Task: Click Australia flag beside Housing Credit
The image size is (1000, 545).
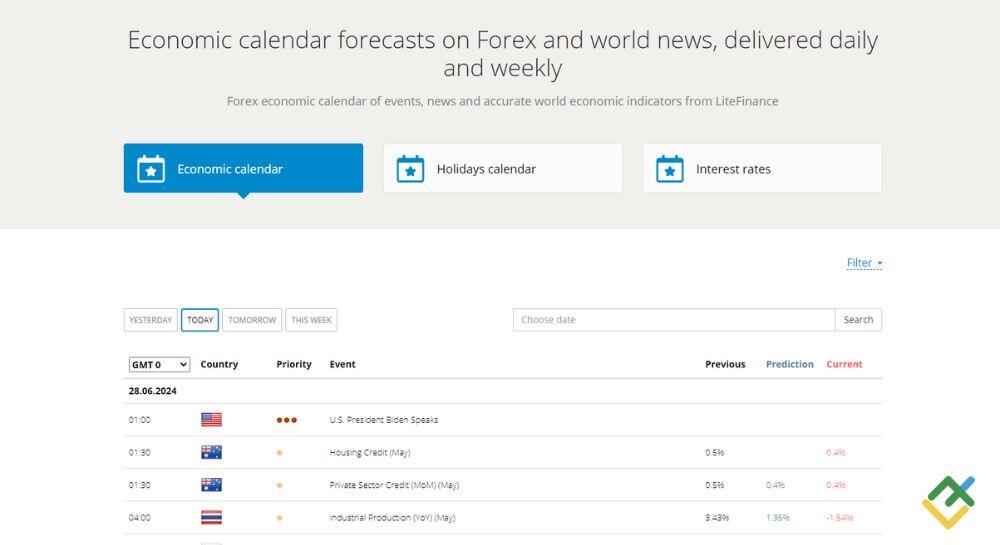Action: [211, 452]
